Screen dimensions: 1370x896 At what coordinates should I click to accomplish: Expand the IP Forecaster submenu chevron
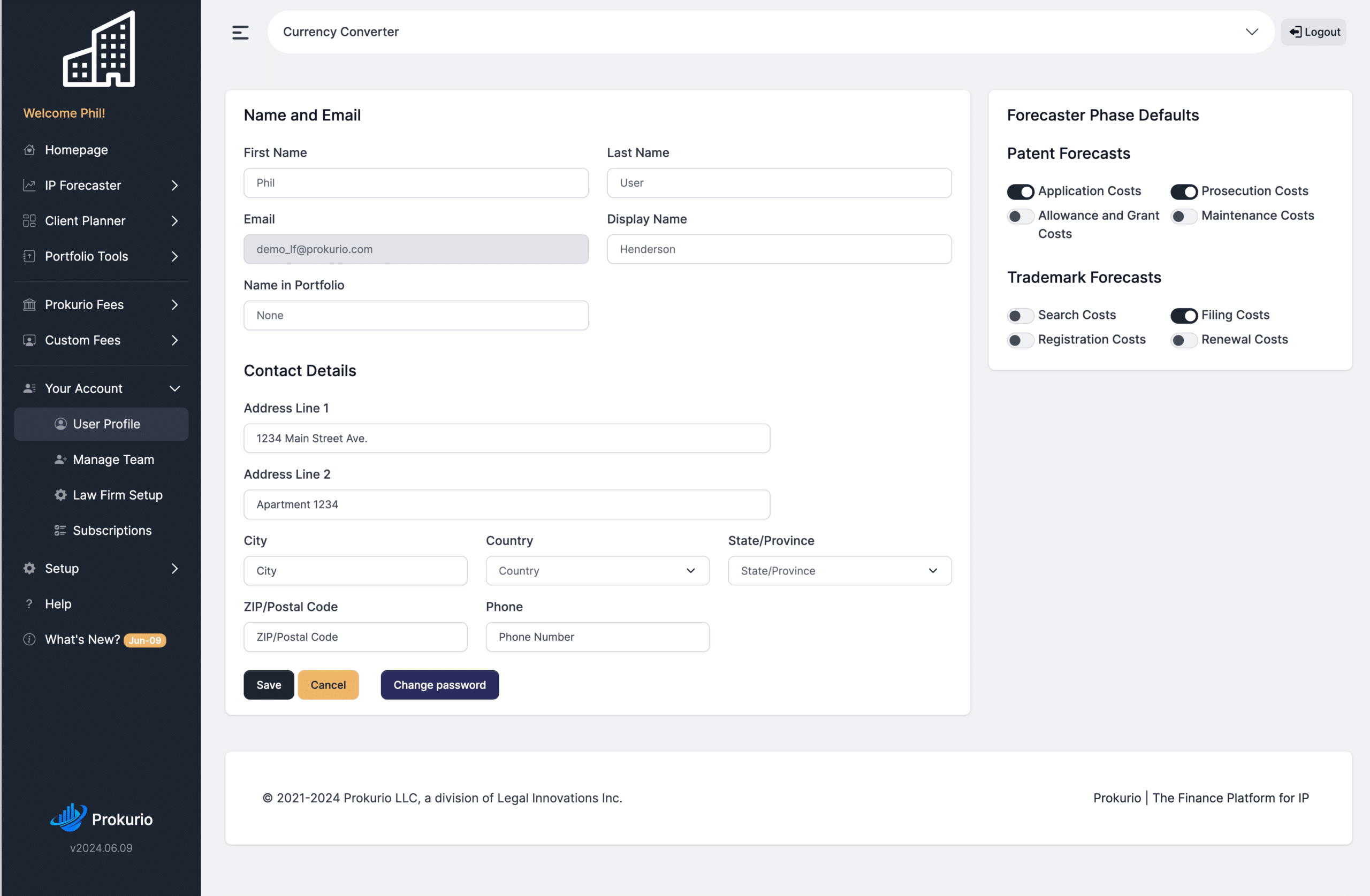point(175,185)
